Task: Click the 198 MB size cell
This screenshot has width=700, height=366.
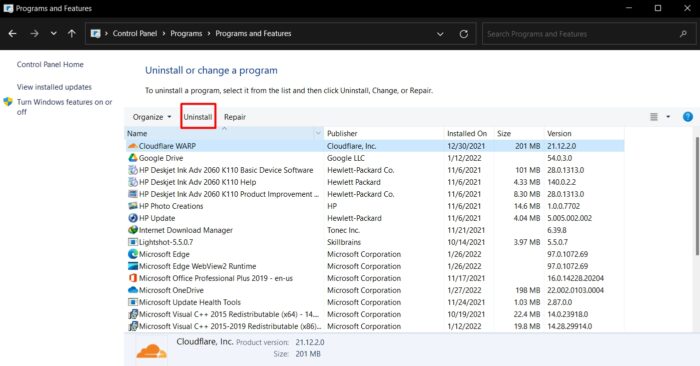Action: pyautogui.click(x=528, y=290)
